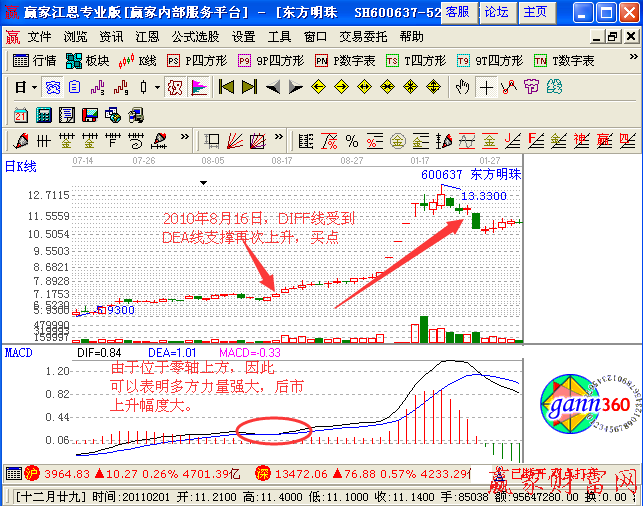643x506 pixels.
Task: Click the calculator icon in toolbar
Action: click(x=43, y=114)
